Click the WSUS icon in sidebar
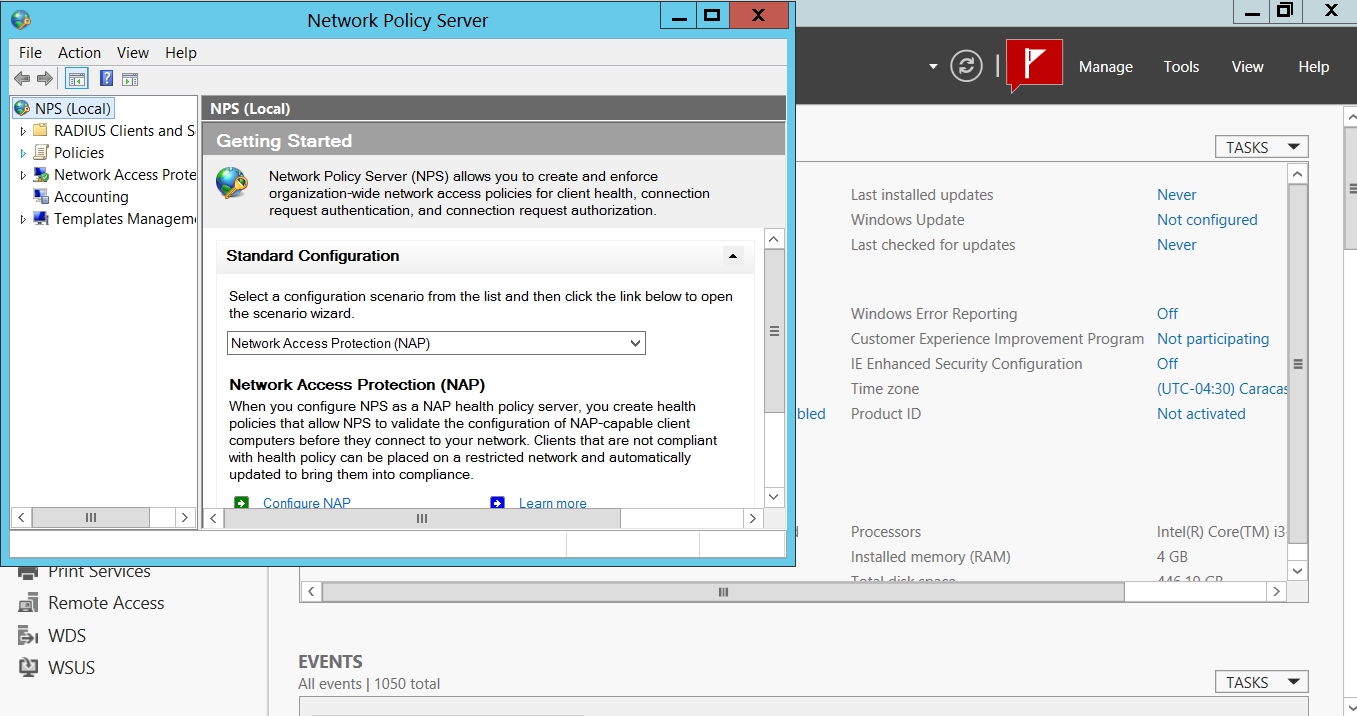 click(29, 668)
